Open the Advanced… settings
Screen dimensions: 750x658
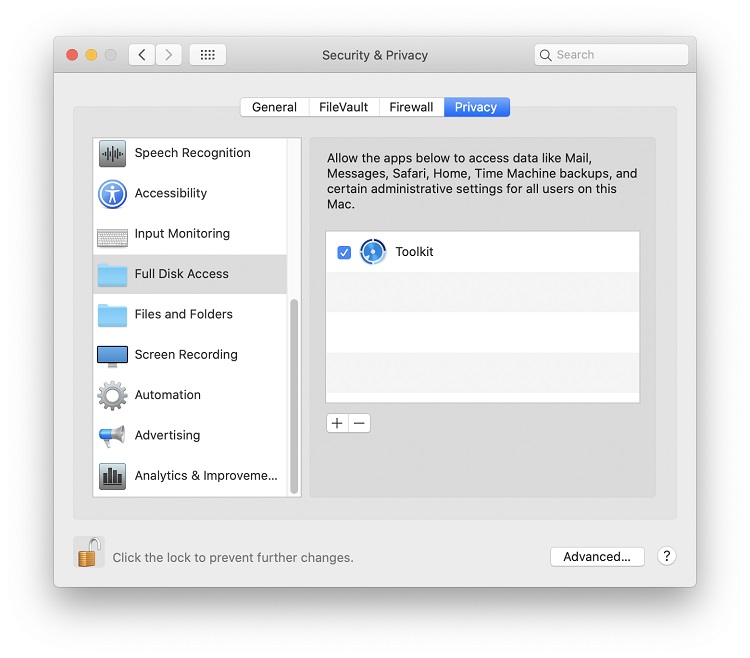pyautogui.click(x=597, y=557)
